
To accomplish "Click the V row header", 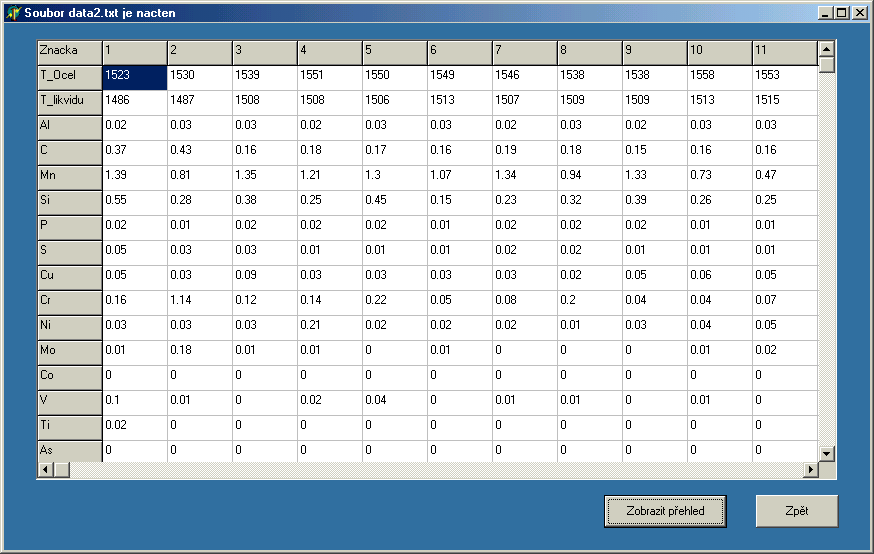I will coord(70,404).
